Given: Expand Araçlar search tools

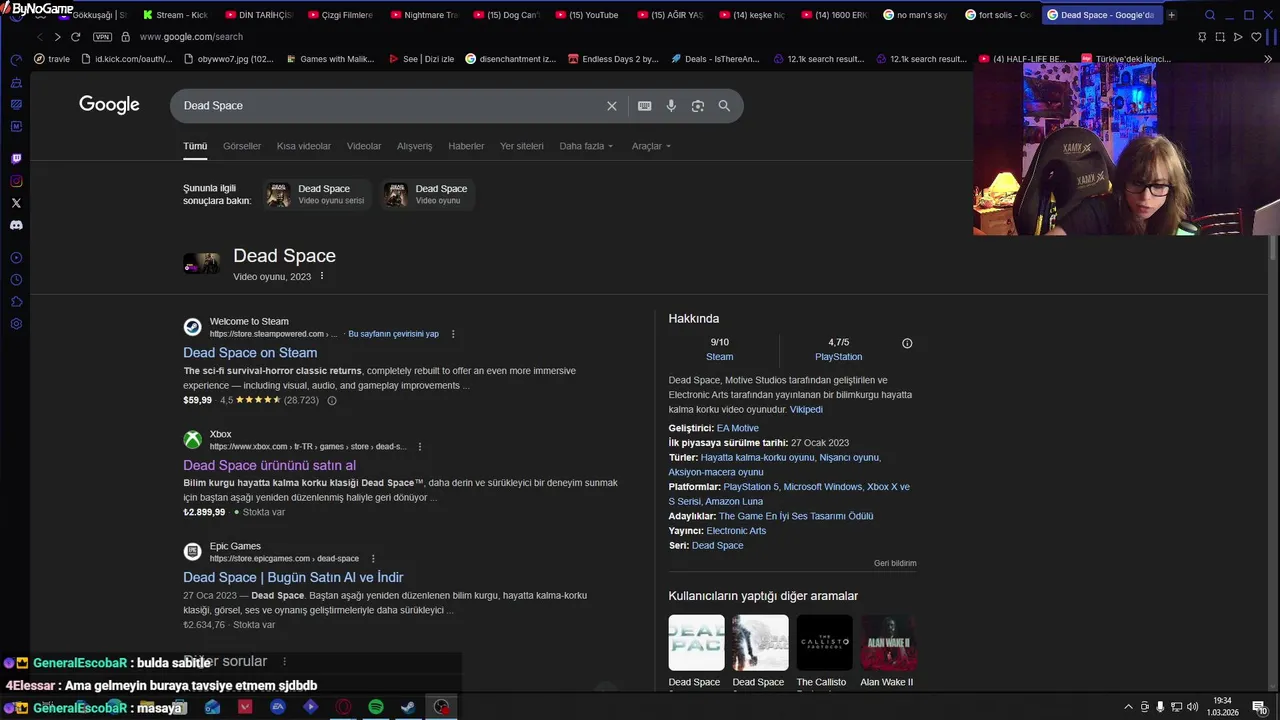Looking at the screenshot, I should pos(651,146).
